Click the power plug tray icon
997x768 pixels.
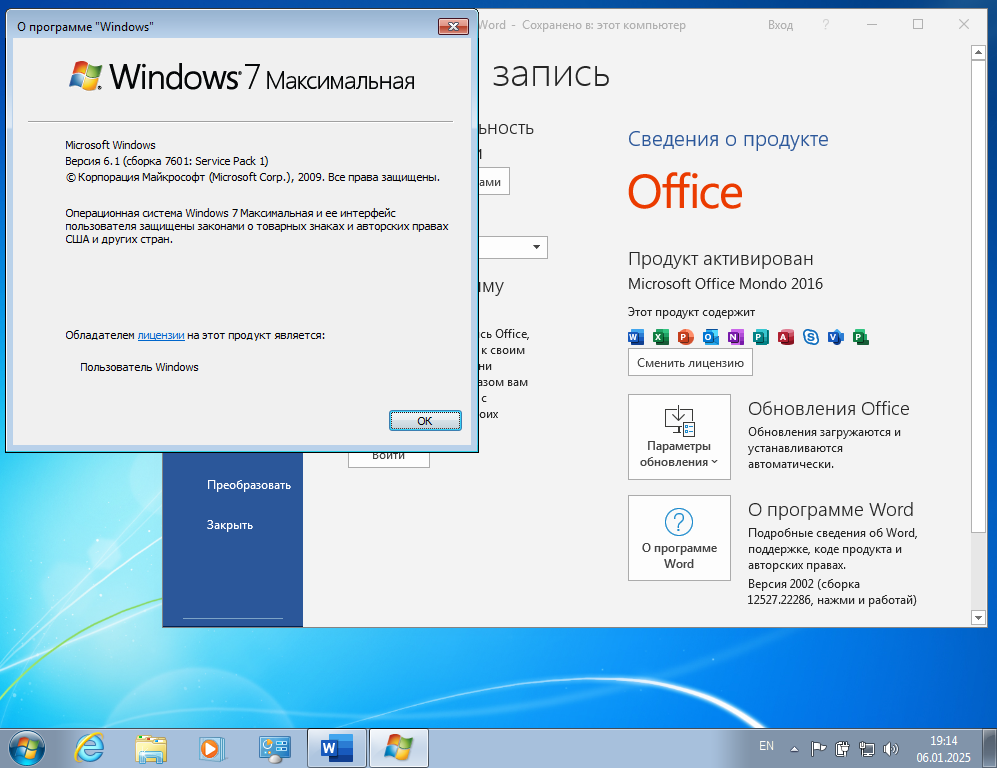[842, 749]
